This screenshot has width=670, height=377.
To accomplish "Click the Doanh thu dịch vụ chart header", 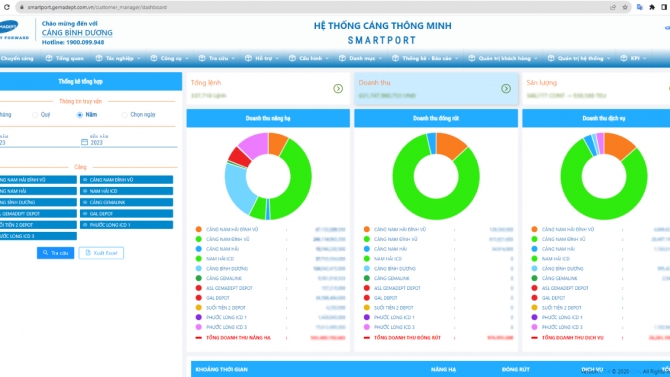I will coord(596,118).
